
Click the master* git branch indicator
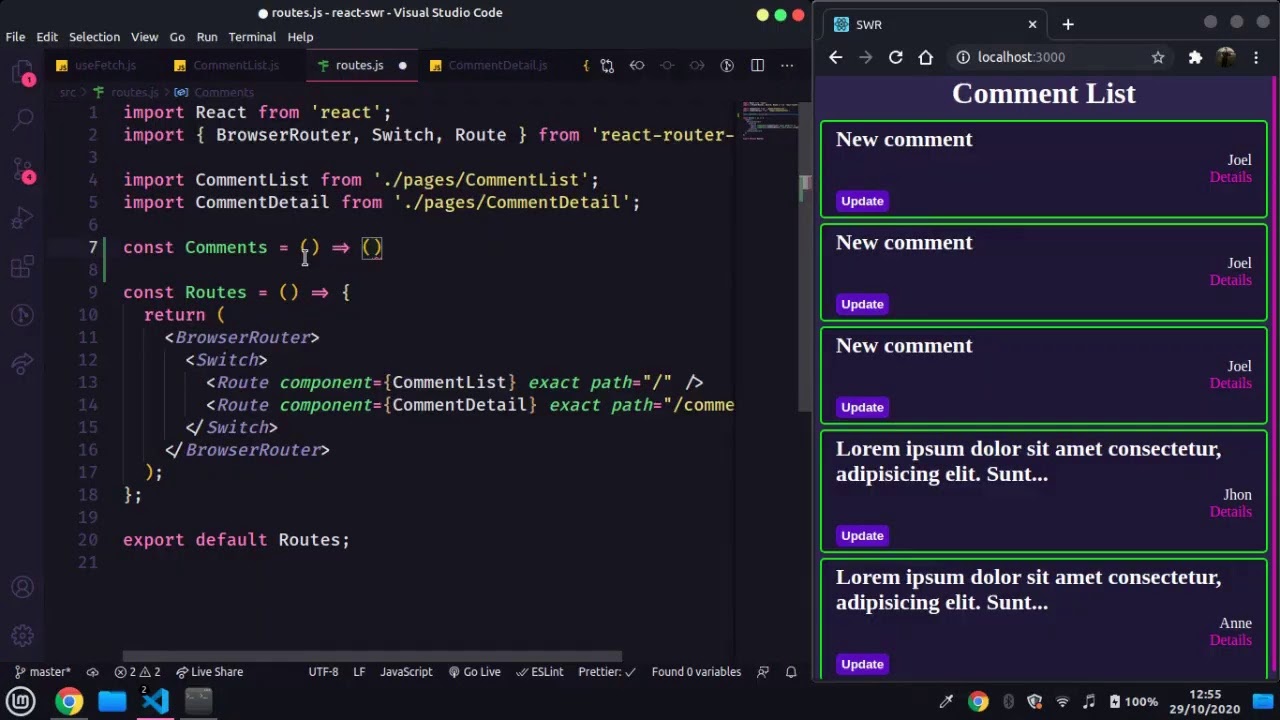pyautogui.click(x=42, y=672)
